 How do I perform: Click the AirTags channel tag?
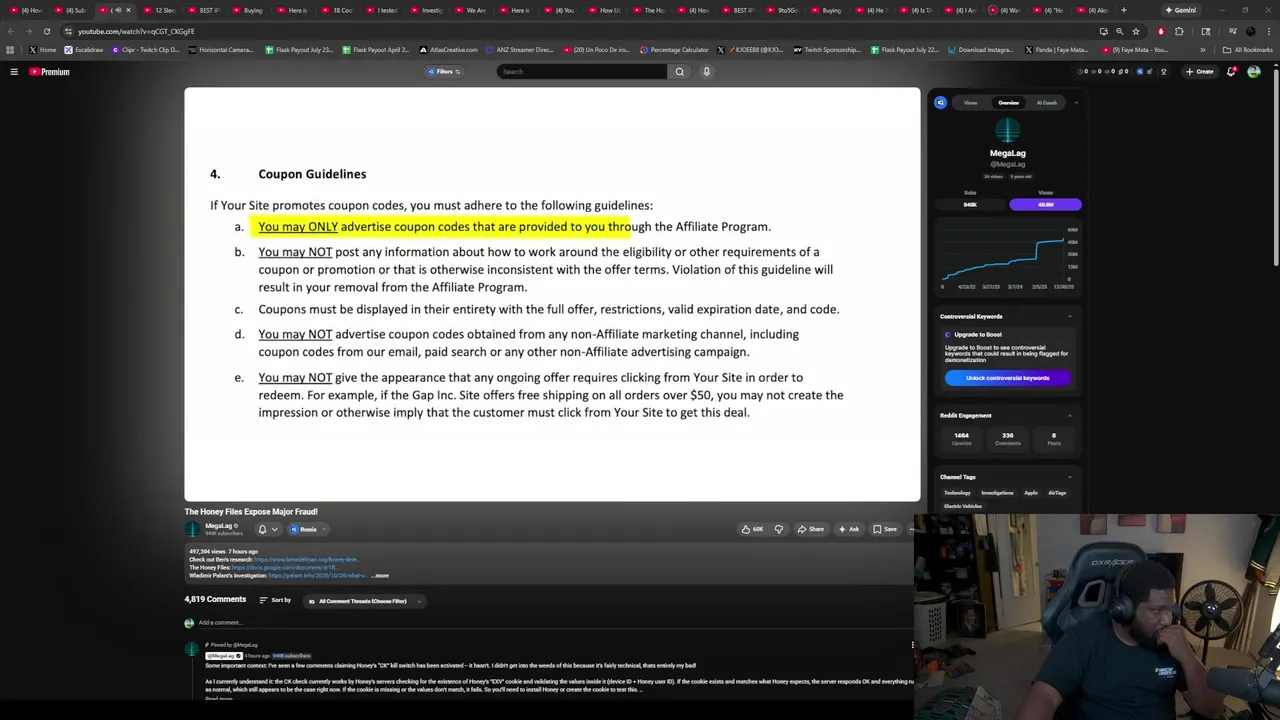point(1057,493)
